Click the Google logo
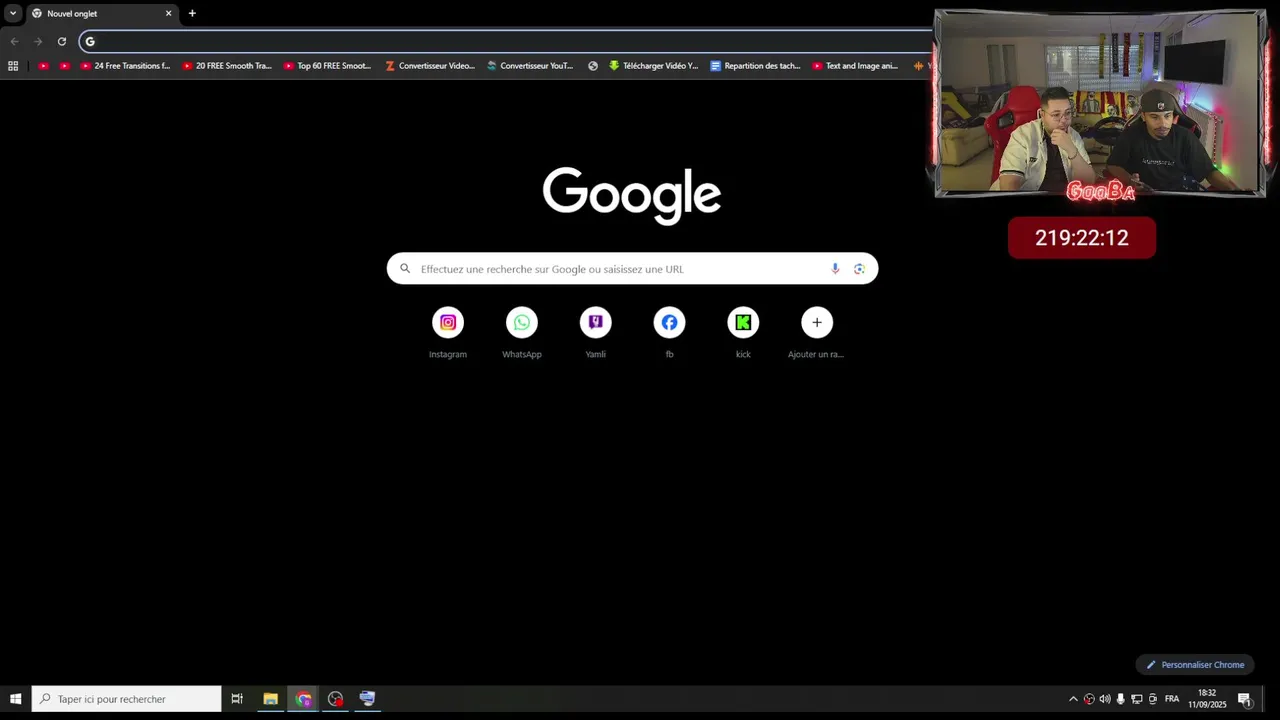Screen dimensions: 1280x720 [x=632, y=195]
